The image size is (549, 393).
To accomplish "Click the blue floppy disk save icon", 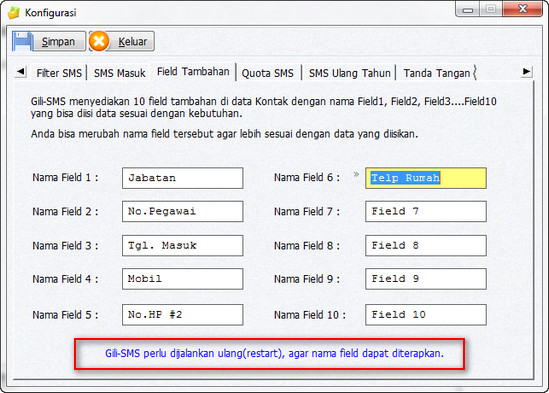I will tap(22, 41).
